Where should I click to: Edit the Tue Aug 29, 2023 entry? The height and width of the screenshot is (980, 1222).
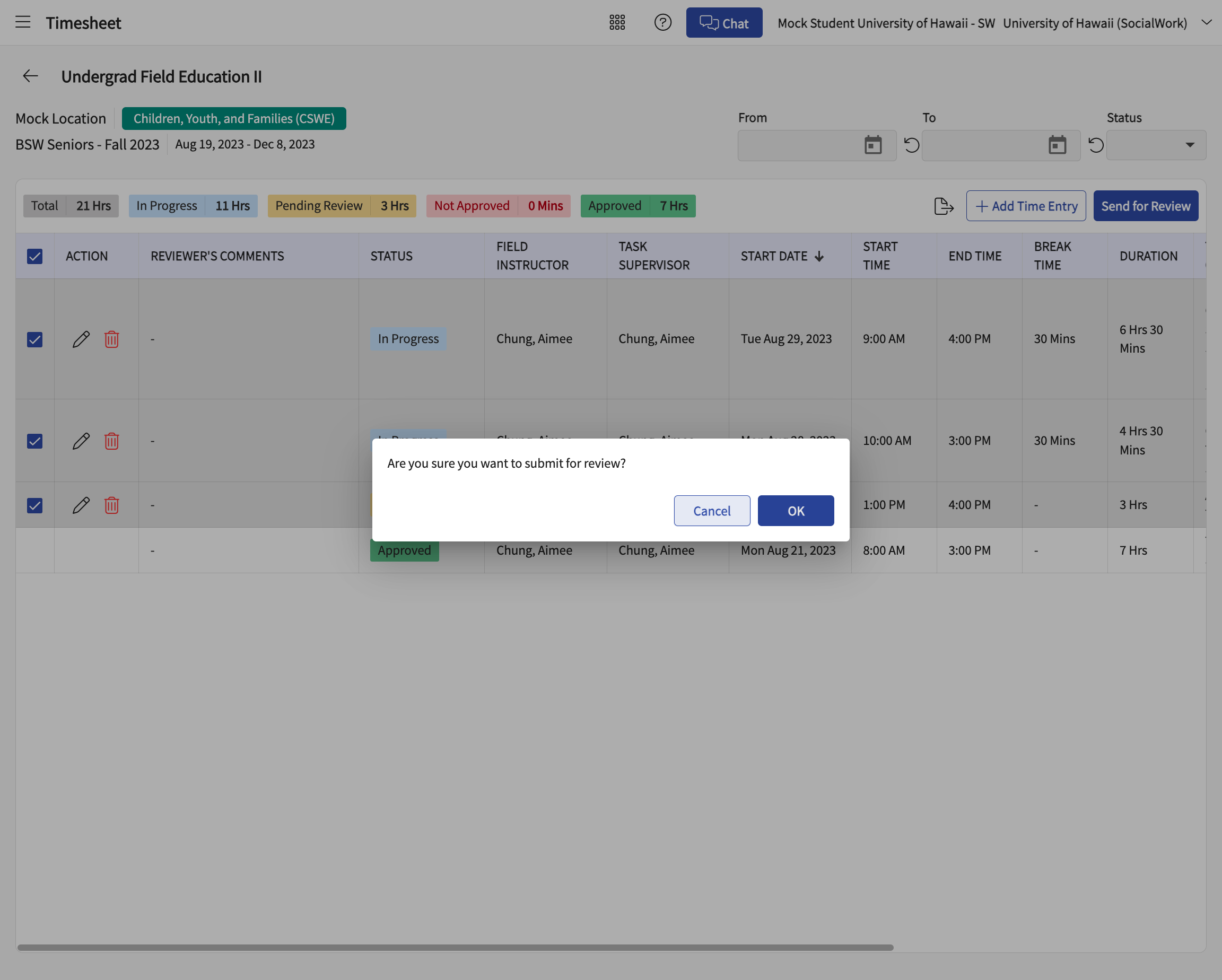[81, 339]
